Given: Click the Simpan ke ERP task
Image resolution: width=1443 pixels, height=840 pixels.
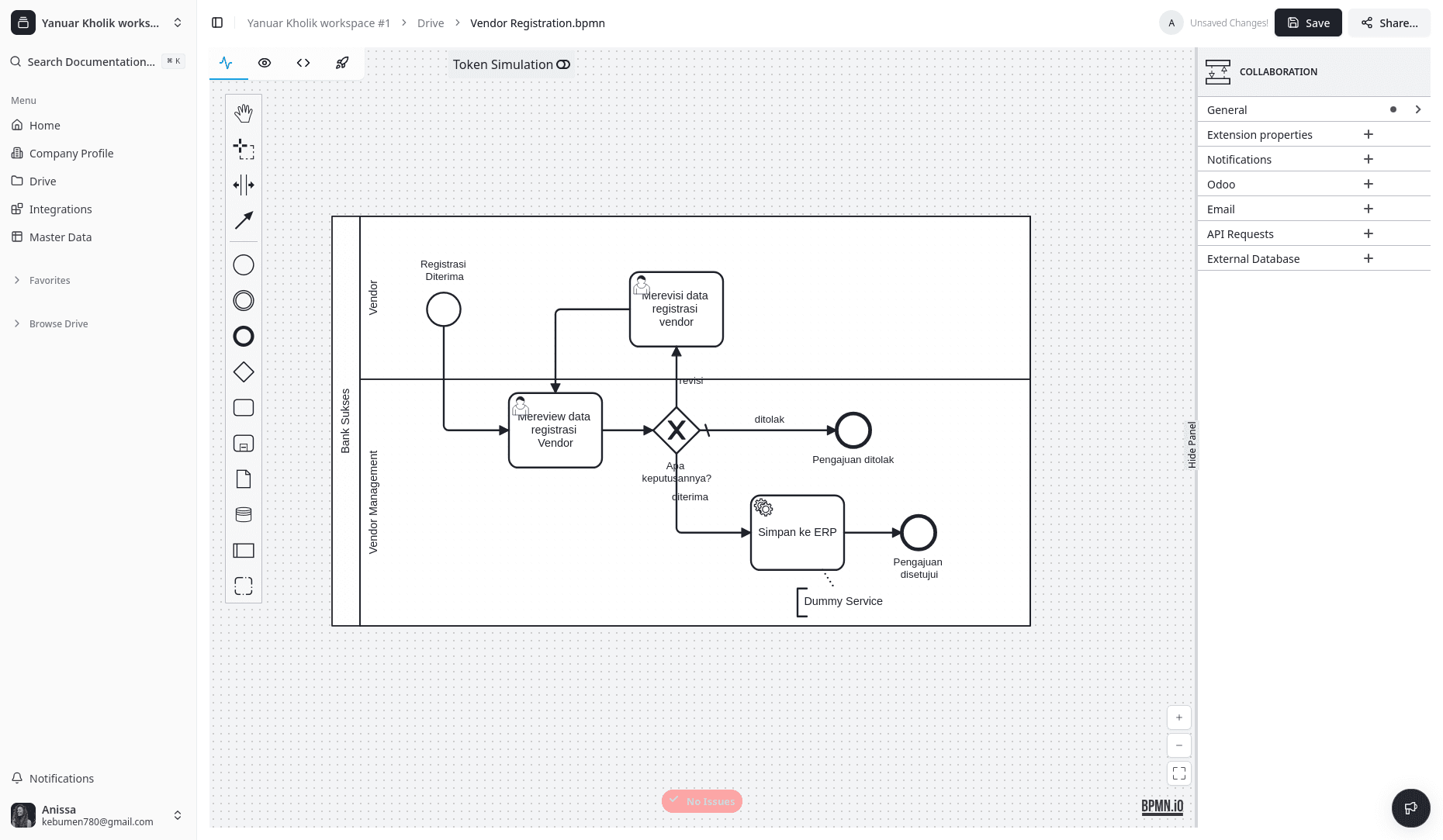Looking at the screenshot, I should (798, 533).
